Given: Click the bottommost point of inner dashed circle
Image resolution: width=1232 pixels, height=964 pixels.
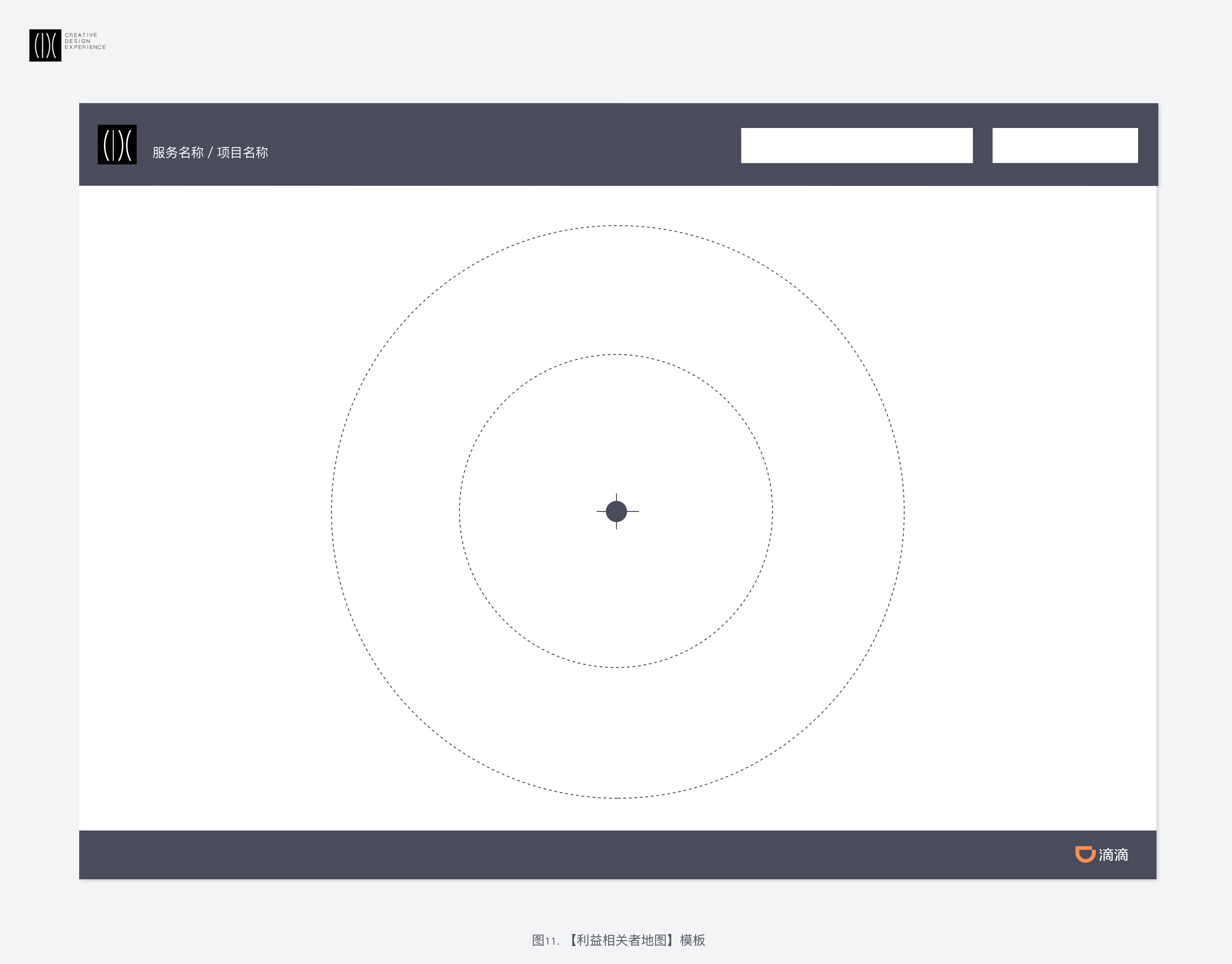Looking at the screenshot, I should (616, 668).
